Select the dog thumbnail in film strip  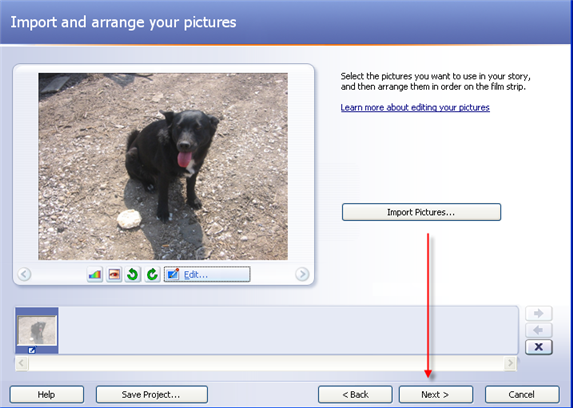point(37,330)
